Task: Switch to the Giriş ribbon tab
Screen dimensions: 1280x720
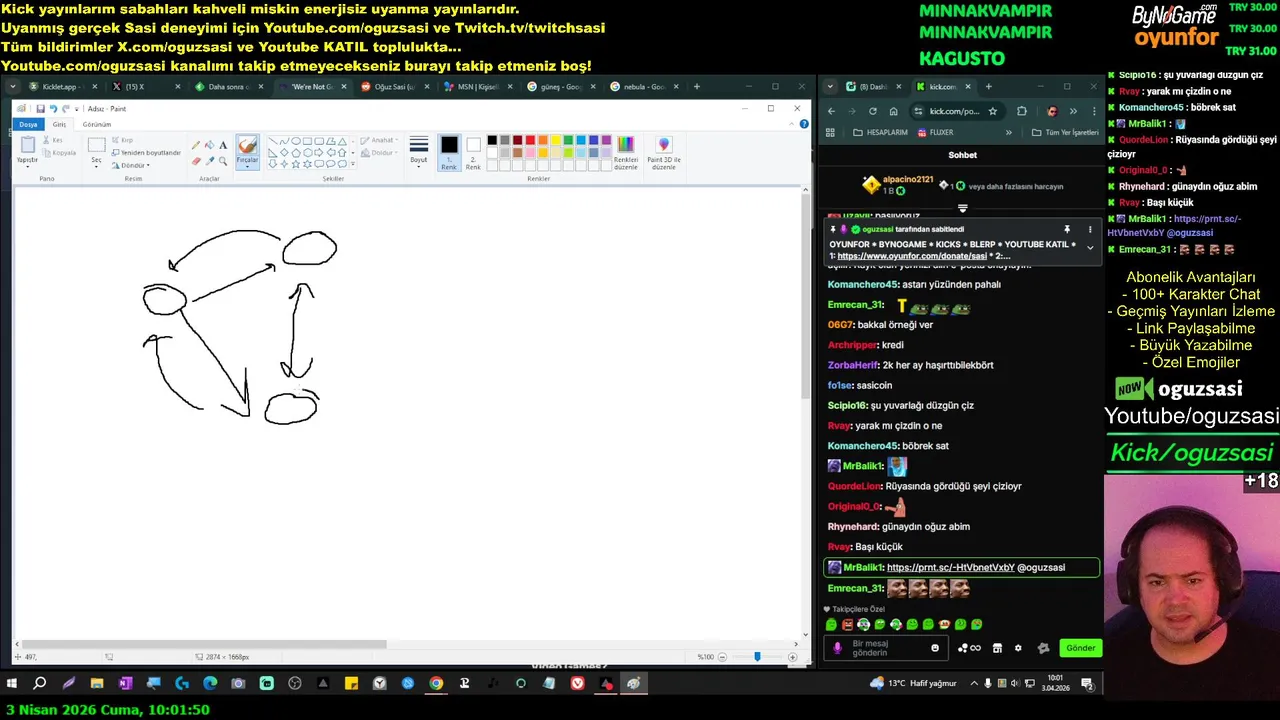Action: click(x=59, y=124)
